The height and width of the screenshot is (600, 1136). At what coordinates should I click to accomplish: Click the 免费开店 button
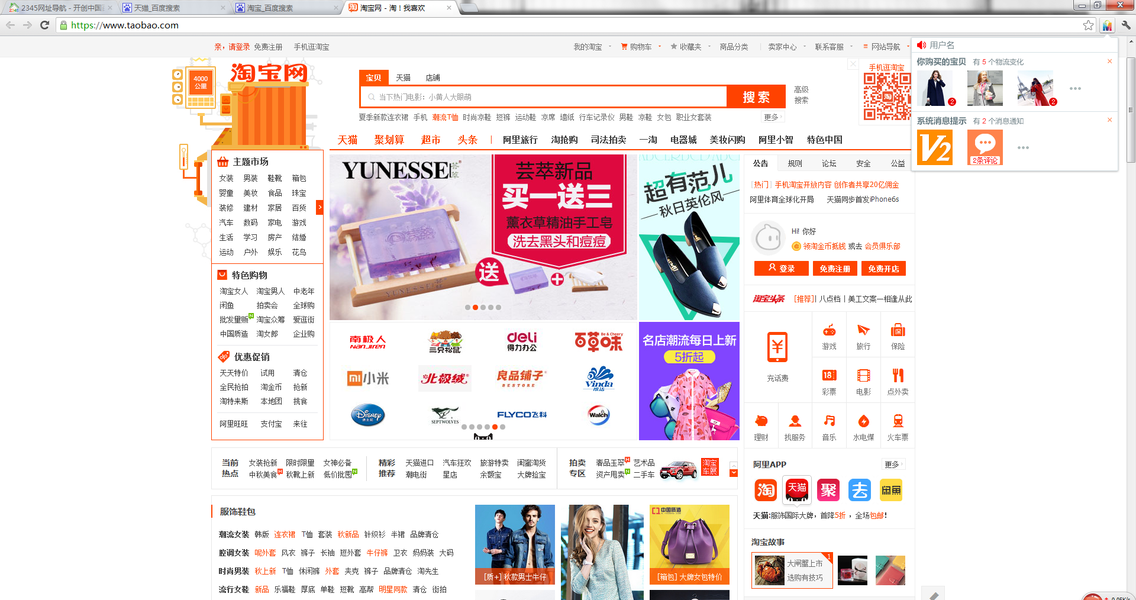[883, 269]
